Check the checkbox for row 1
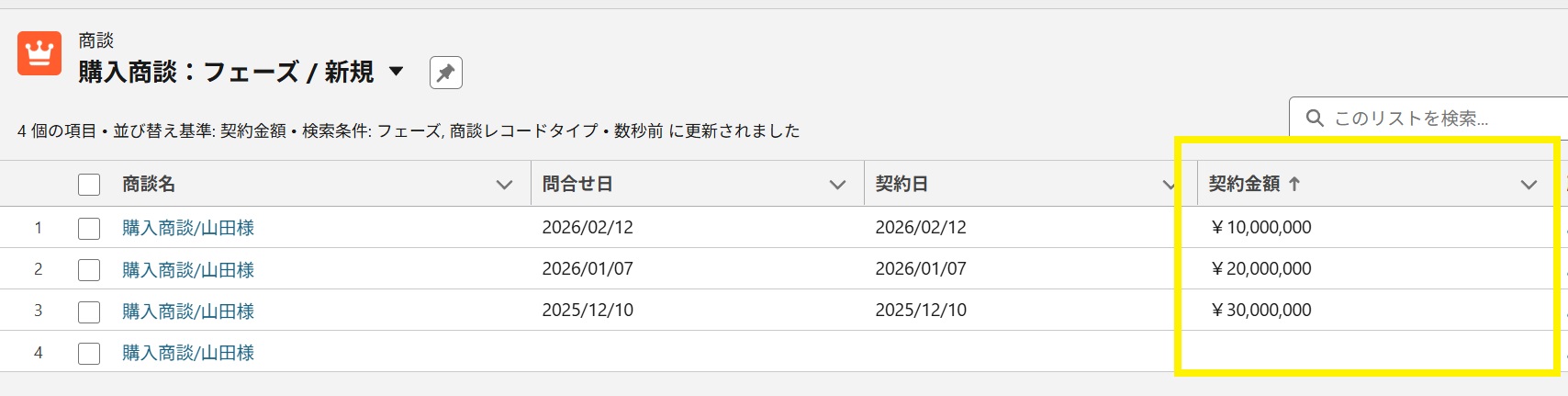Image resolution: width=1568 pixels, height=396 pixels. click(89, 228)
